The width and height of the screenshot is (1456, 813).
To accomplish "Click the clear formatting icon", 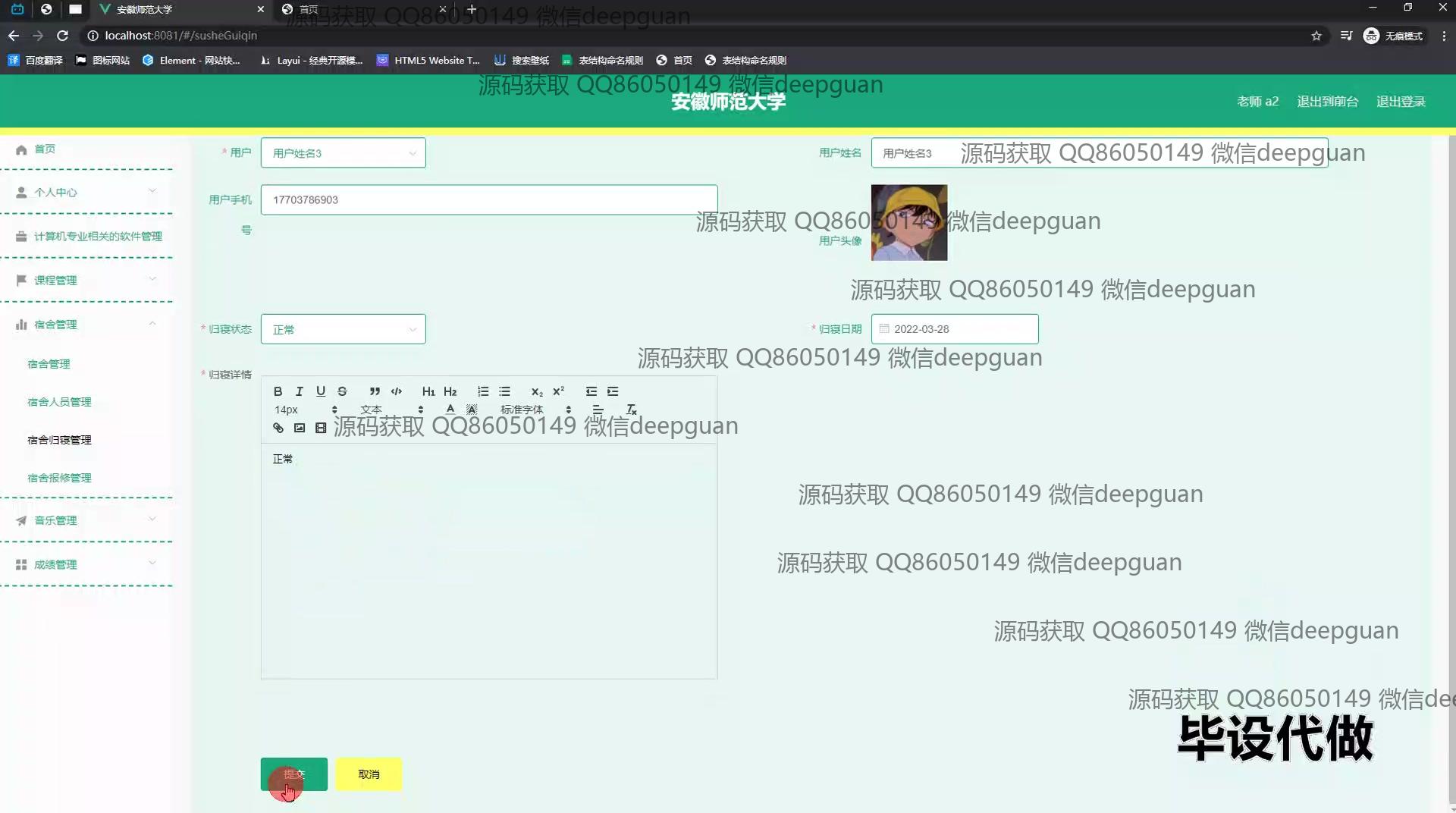I will [x=631, y=410].
